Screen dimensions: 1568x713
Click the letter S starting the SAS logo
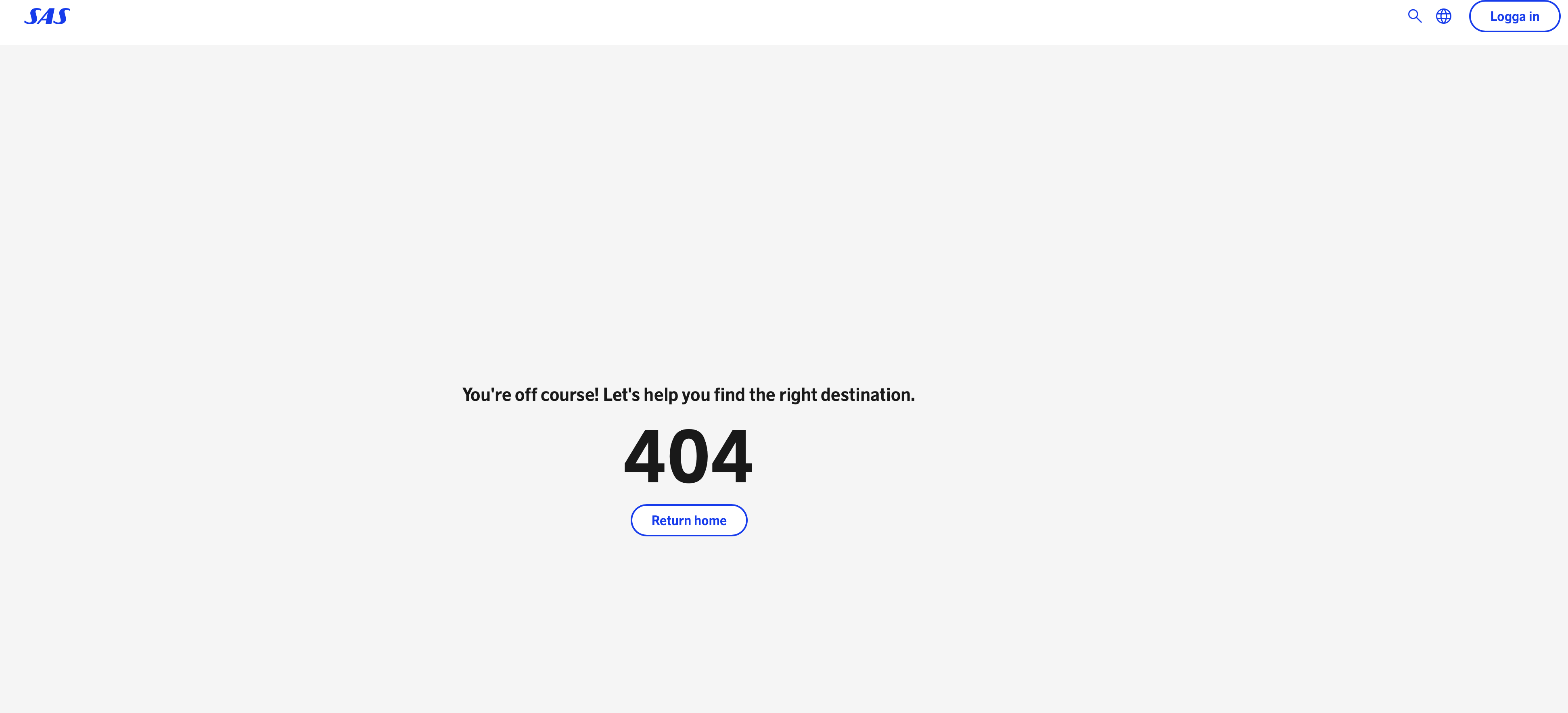tap(32, 17)
